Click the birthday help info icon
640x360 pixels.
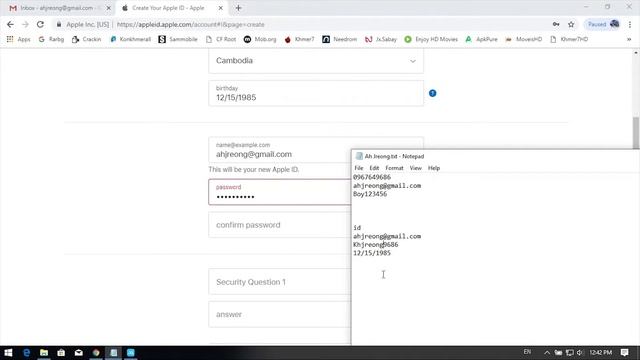pyautogui.click(x=433, y=93)
